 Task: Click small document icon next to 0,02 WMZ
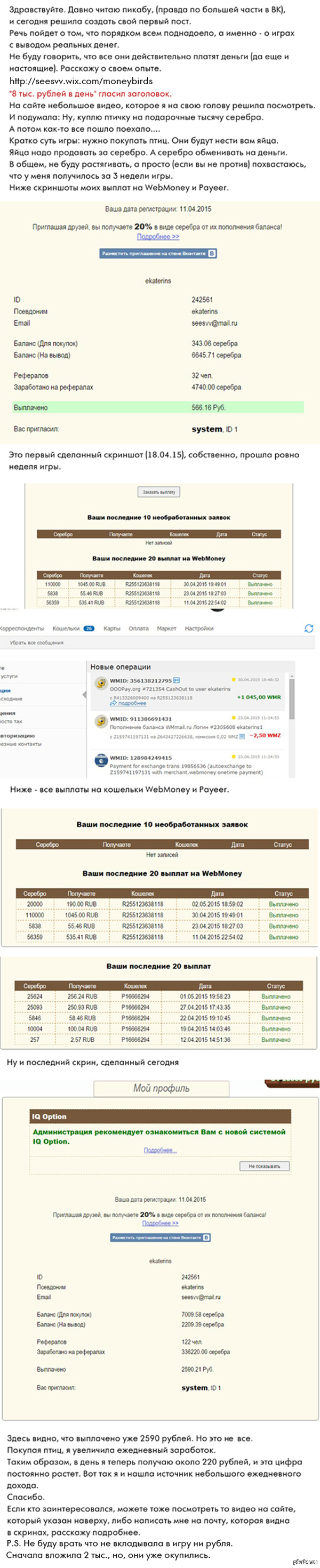coord(242,736)
